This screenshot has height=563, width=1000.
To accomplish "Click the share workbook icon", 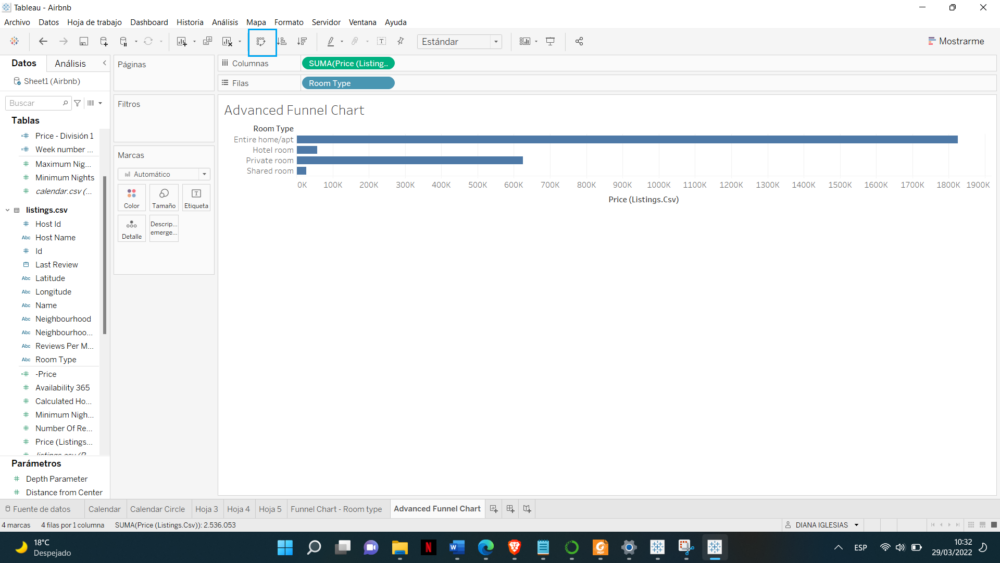I will pyautogui.click(x=579, y=42).
